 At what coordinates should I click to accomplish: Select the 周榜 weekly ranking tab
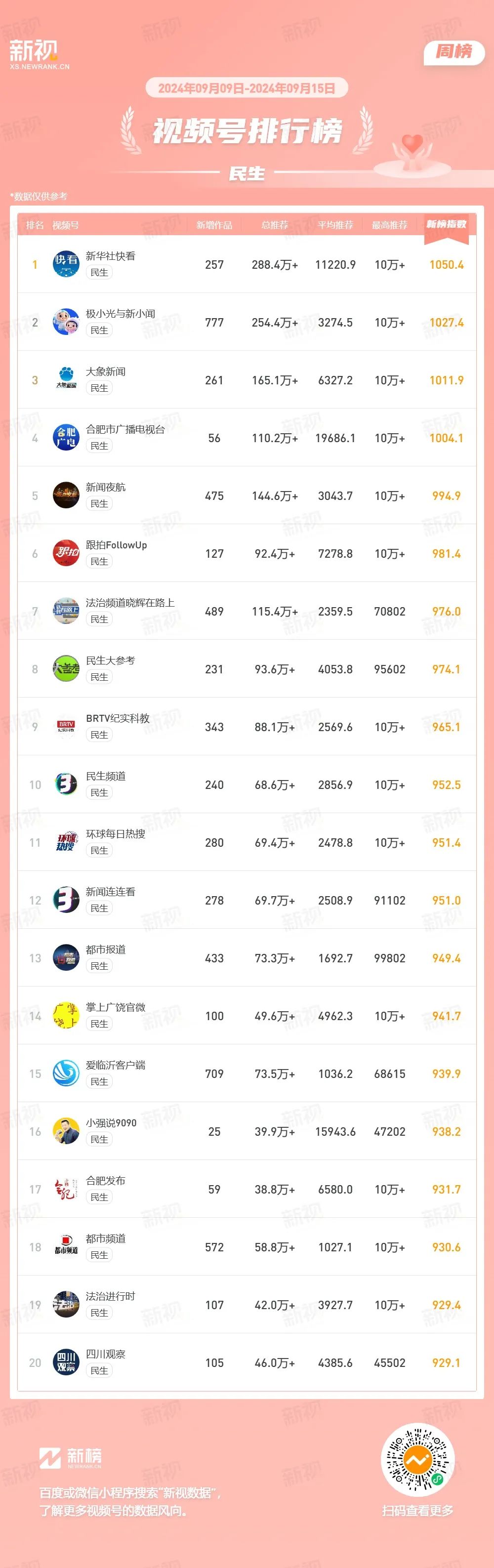tap(454, 52)
